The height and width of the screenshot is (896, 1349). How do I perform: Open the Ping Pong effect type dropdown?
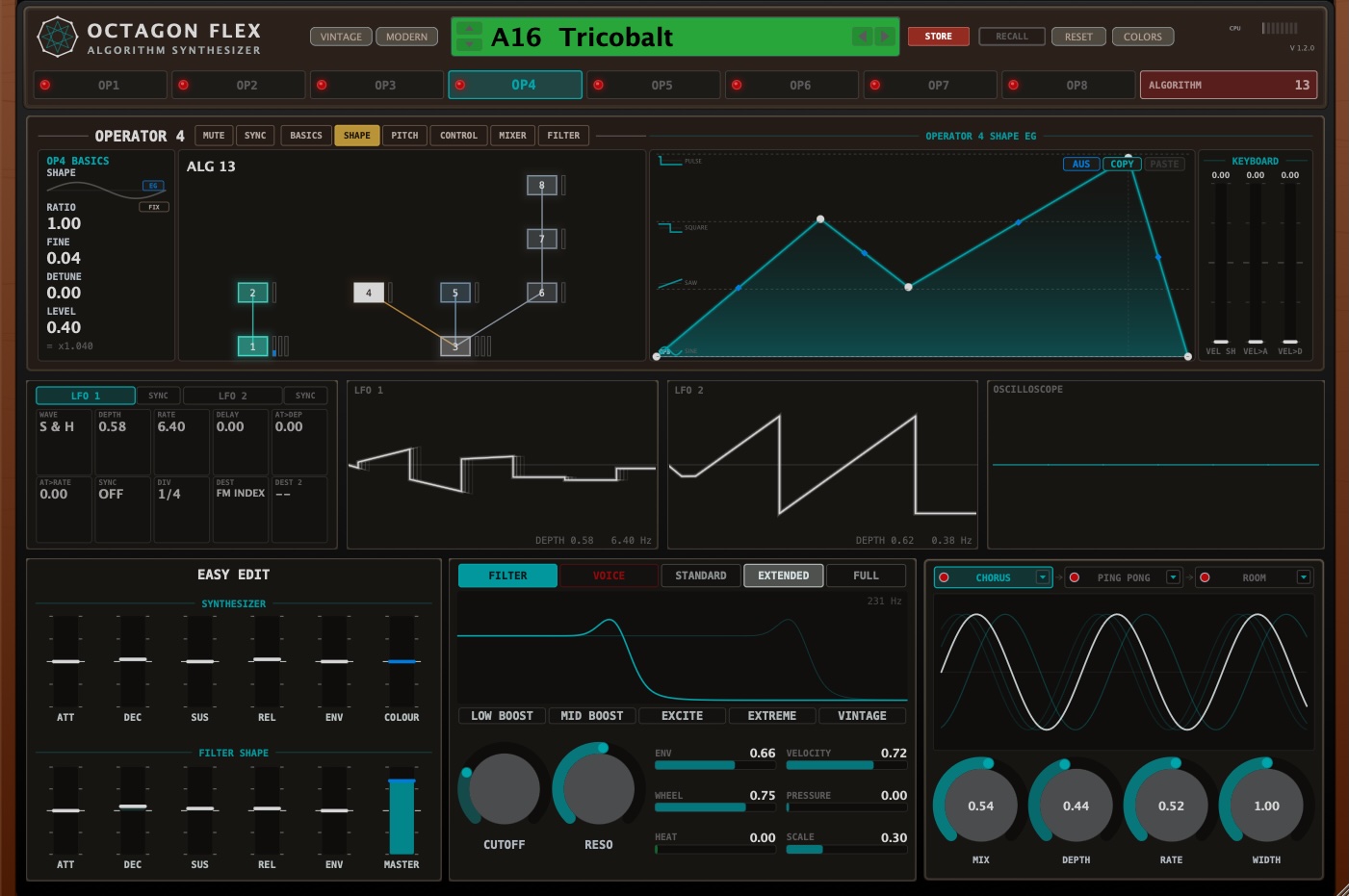(1173, 577)
